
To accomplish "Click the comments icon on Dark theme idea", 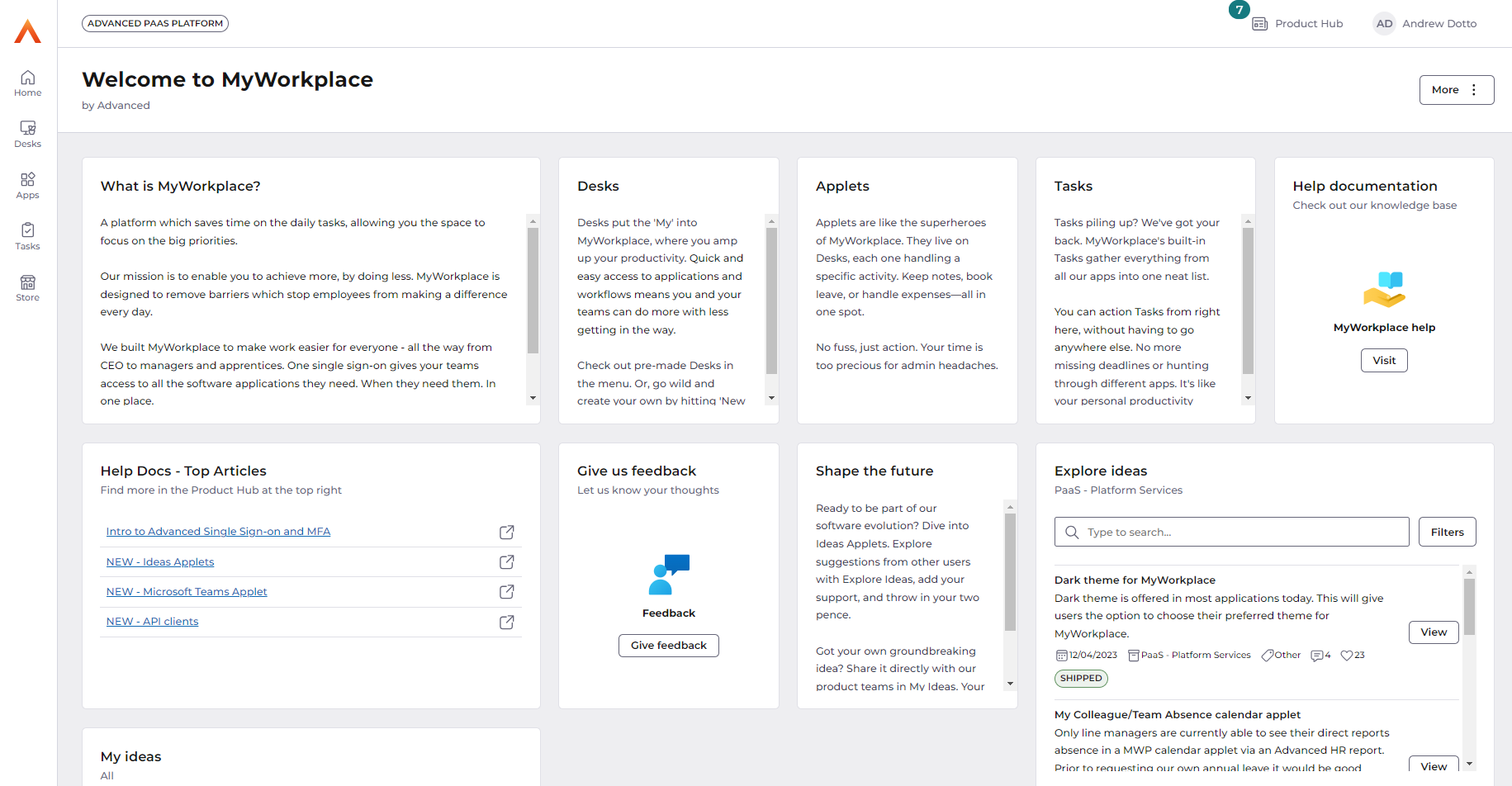I will [1316, 656].
